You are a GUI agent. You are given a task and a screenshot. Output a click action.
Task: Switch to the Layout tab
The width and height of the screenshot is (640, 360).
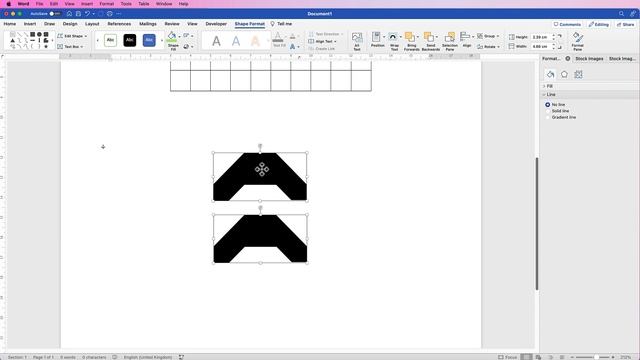92,24
